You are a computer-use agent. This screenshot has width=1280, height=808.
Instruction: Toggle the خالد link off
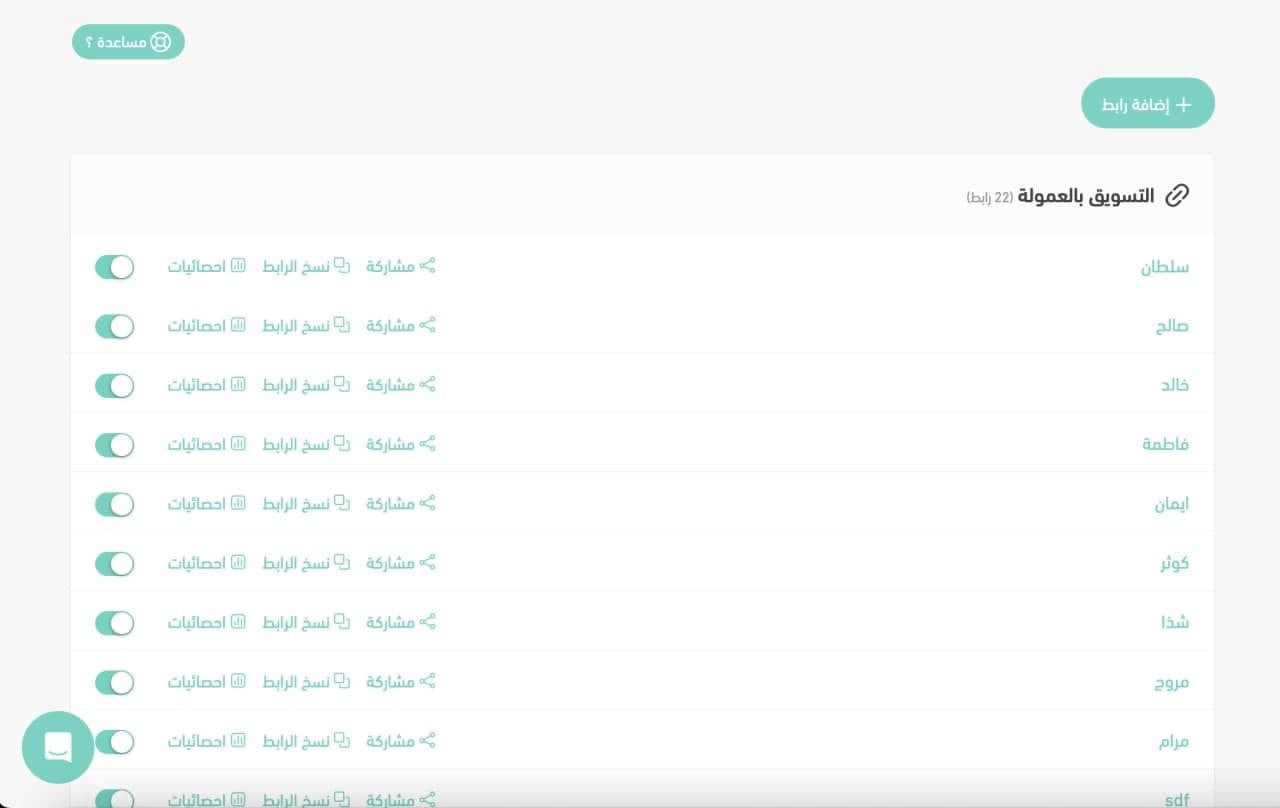[x=115, y=385]
